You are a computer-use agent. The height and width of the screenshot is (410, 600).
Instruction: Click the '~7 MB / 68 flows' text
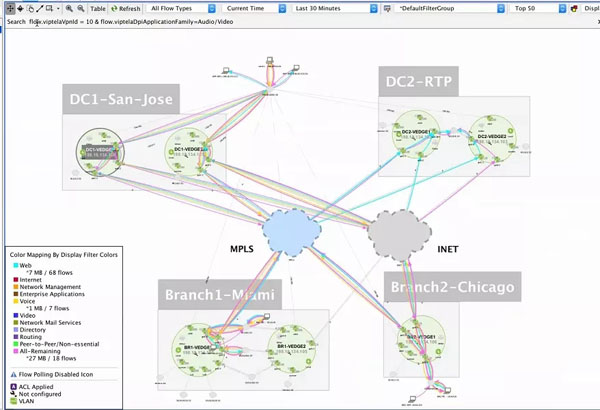click(49, 273)
